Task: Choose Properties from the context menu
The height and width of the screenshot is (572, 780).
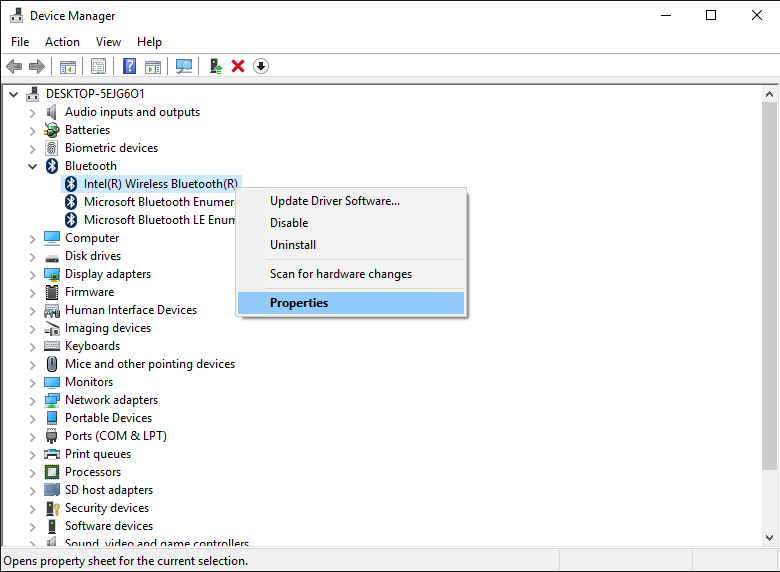Action: click(x=299, y=303)
